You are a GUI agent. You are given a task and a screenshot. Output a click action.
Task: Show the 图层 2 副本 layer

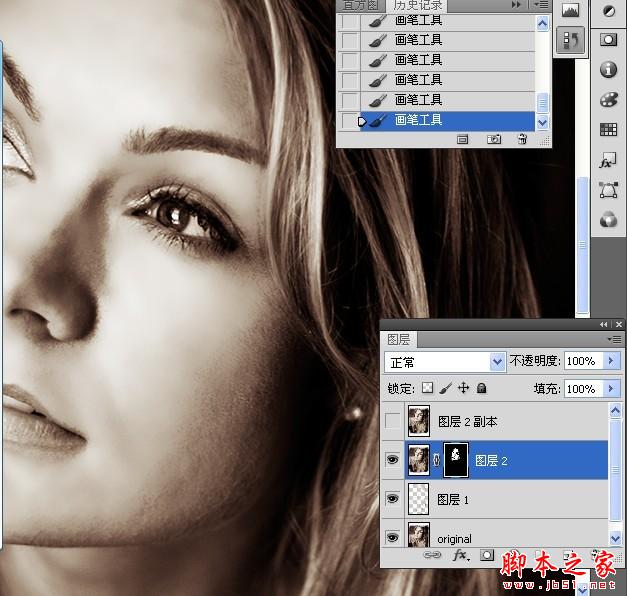(392, 421)
